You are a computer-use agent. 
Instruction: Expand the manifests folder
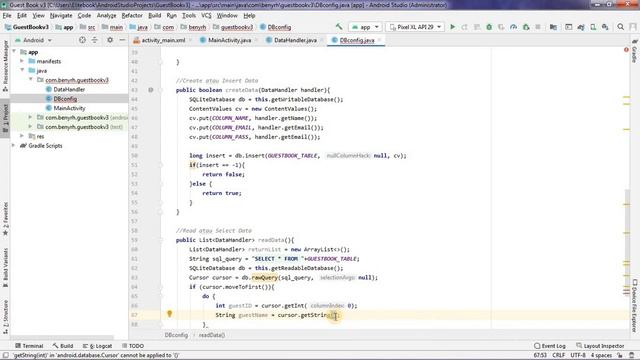(x=22, y=61)
